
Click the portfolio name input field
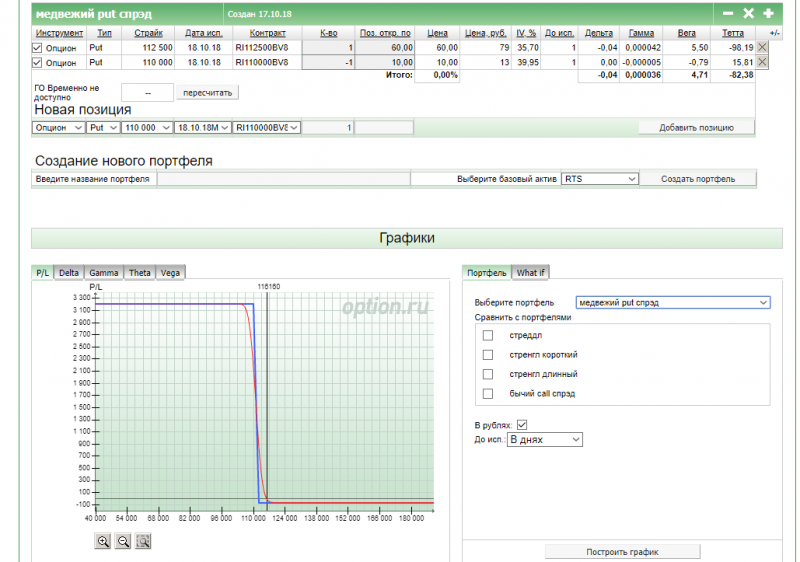click(x=283, y=179)
